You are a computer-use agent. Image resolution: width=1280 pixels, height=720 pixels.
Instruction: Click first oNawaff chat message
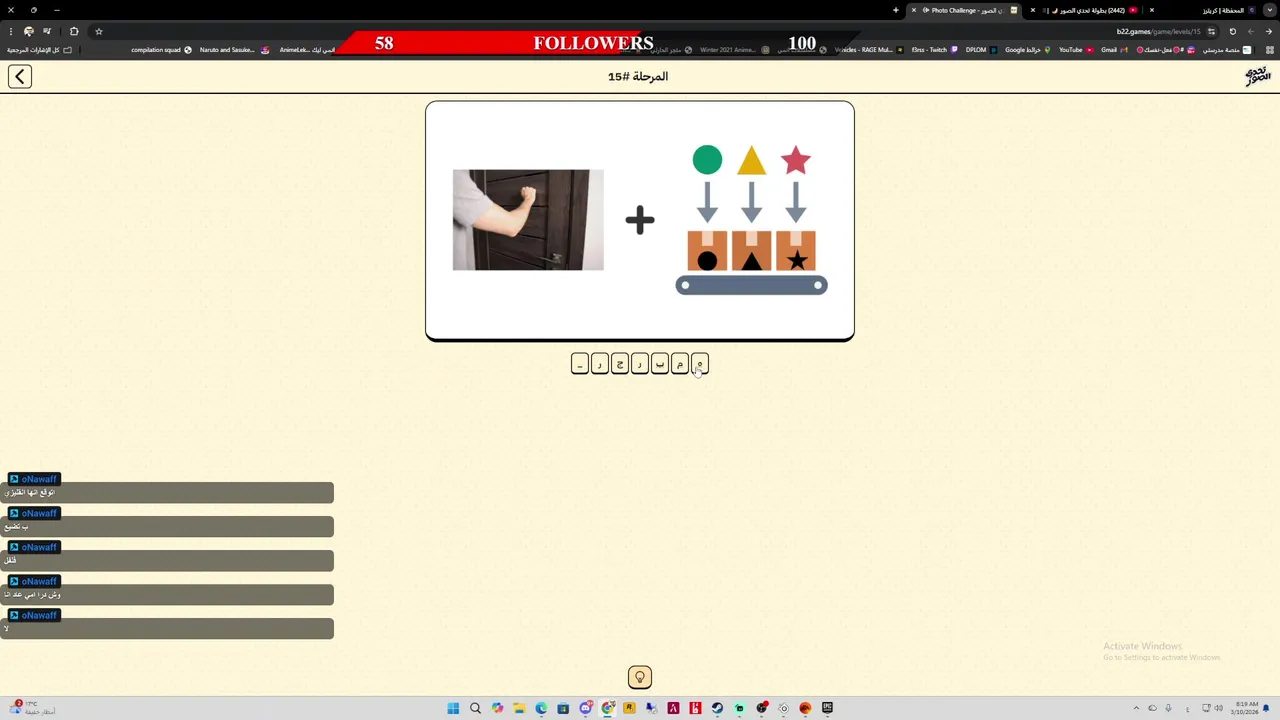[167, 492]
